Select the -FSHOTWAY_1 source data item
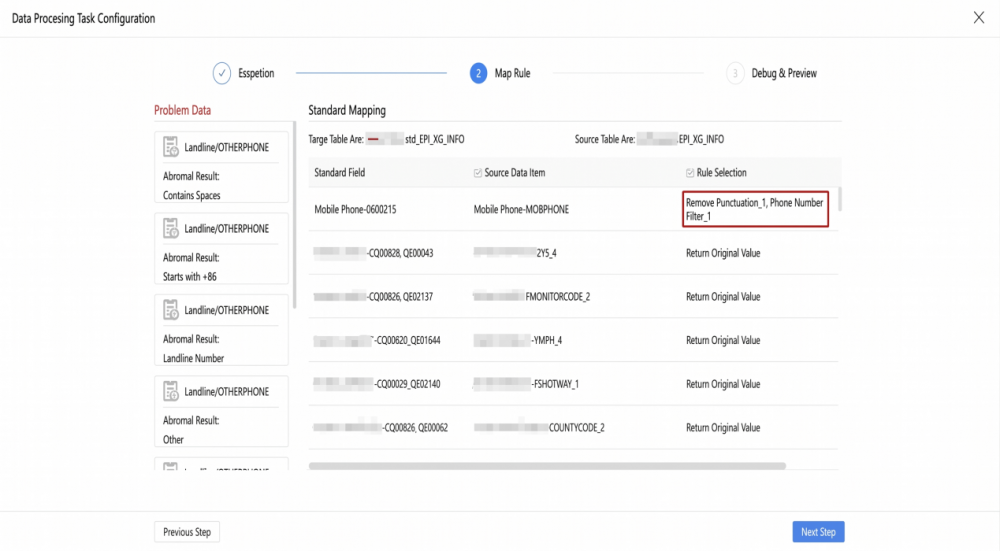1000x551 pixels. (x=526, y=384)
